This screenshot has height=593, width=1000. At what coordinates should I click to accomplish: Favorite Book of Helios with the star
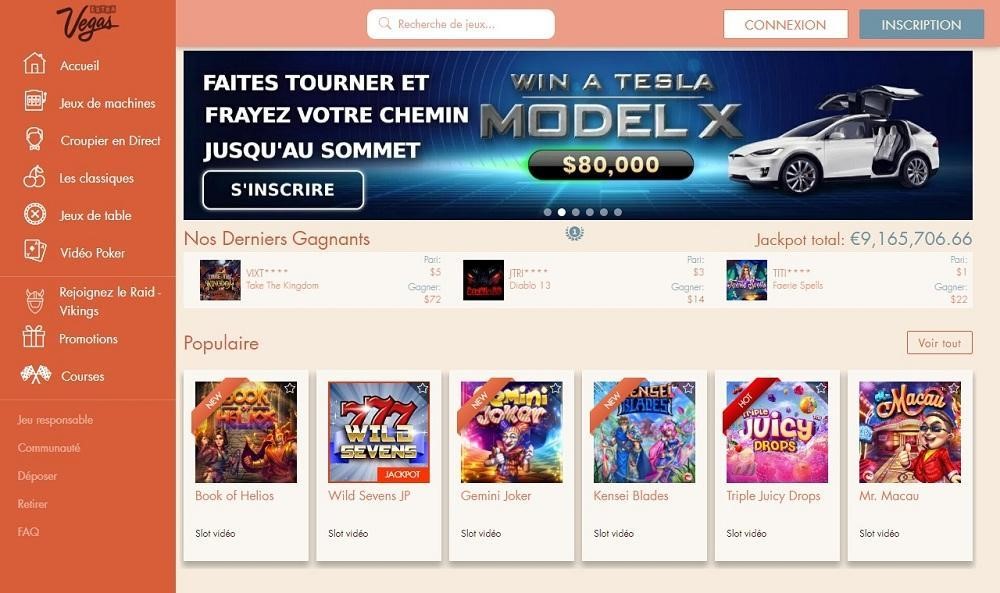[290, 388]
